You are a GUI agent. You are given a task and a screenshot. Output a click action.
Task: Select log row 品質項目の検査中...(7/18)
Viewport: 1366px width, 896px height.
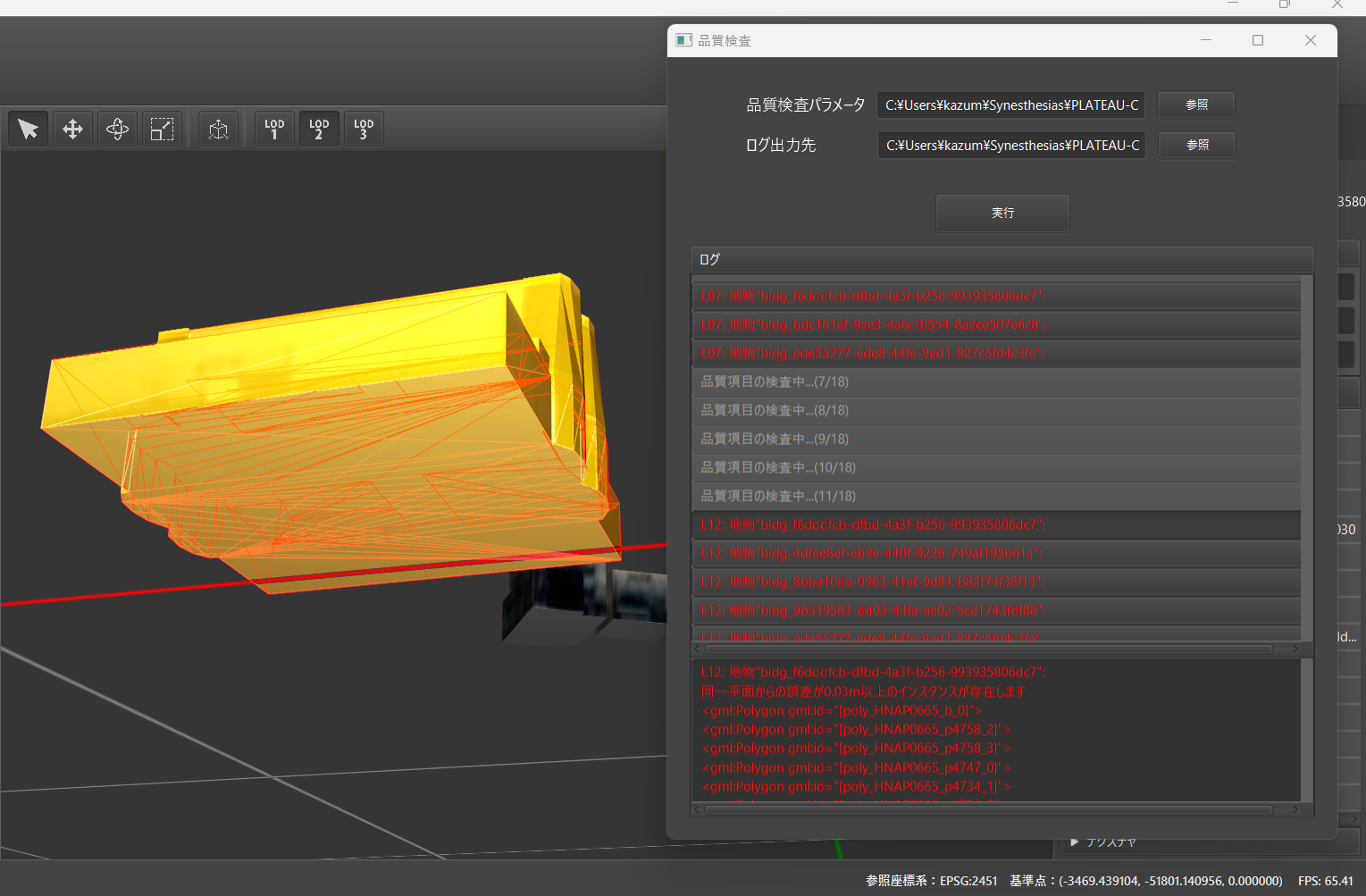(x=996, y=382)
